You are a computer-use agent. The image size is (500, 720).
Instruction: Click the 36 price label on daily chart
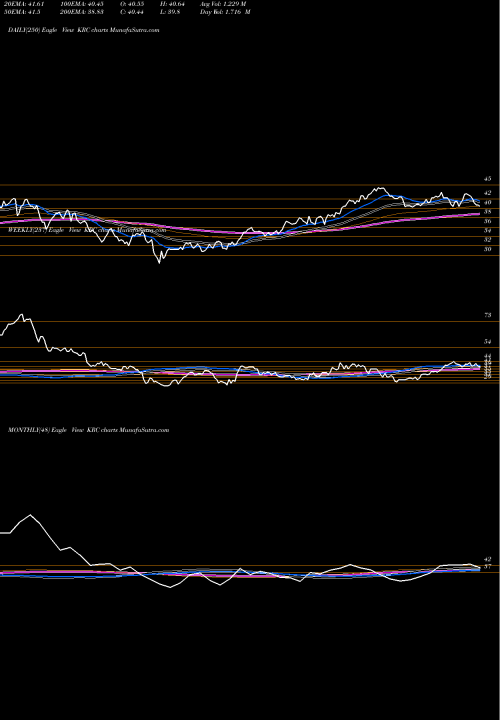[488, 221]
